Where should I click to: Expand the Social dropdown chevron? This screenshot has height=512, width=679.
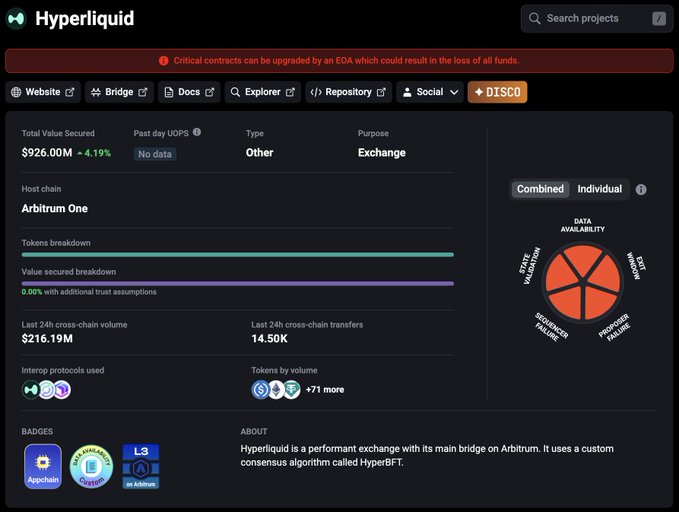(x=454, y=92)
